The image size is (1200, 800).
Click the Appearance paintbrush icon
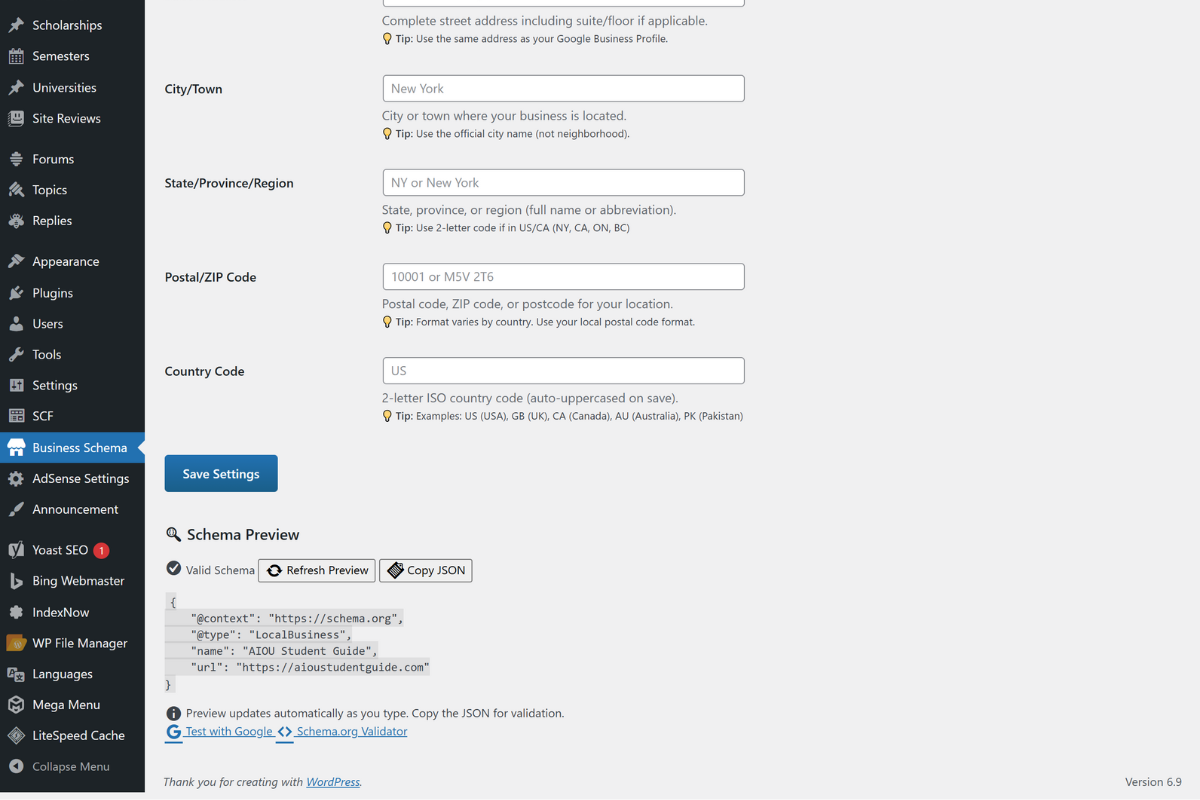tap(16, 262)
